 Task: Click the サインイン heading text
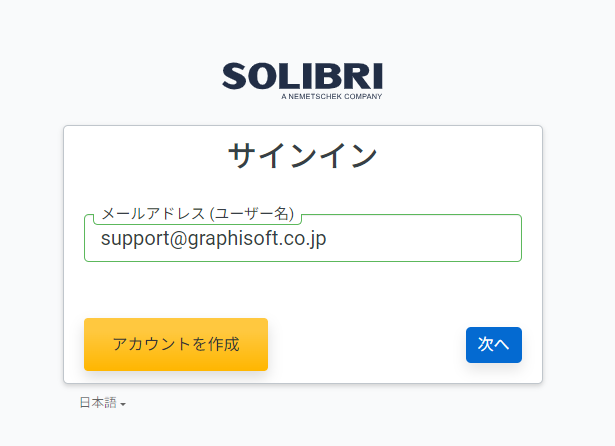coord(303,155)
